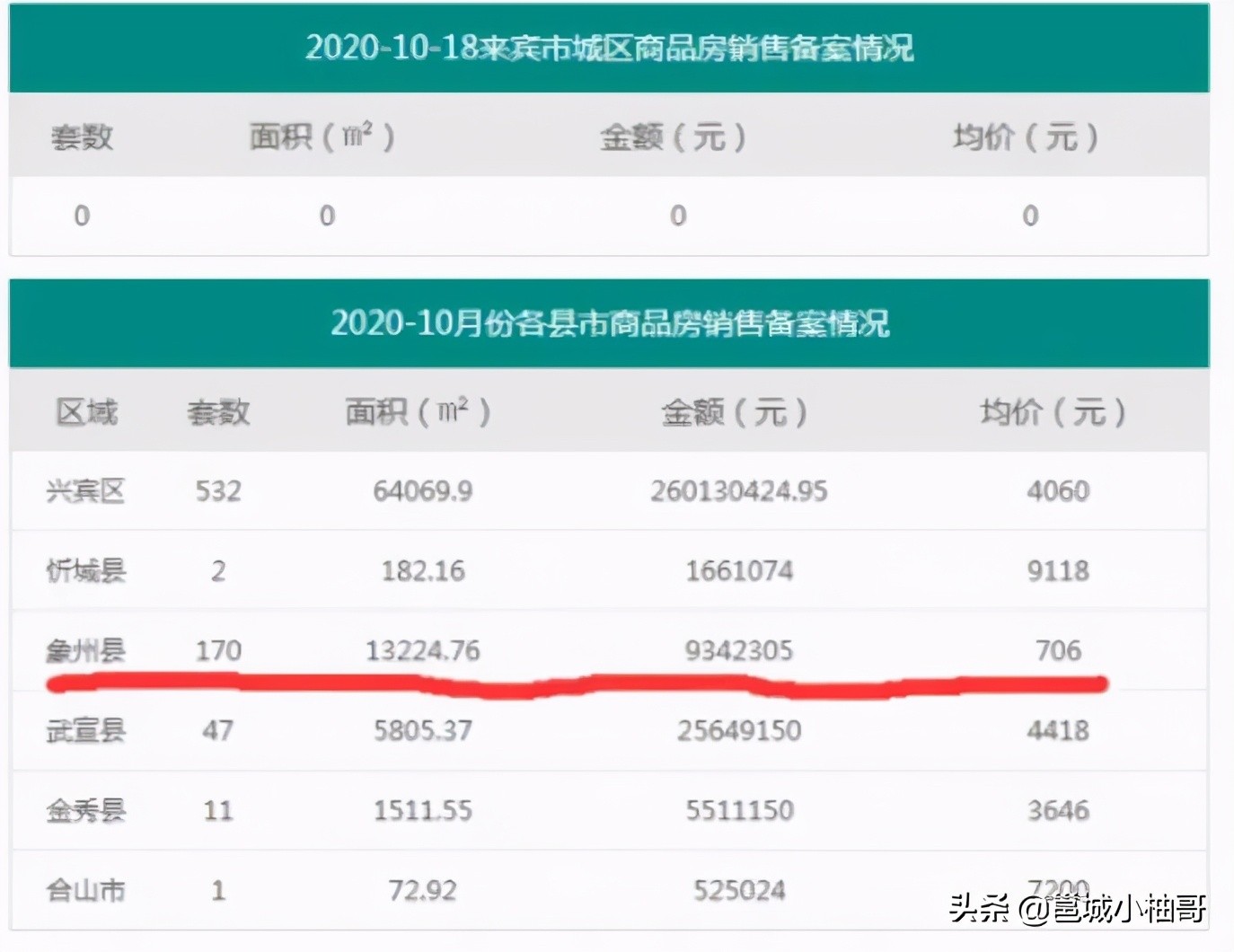The height and width of the screenshot is (952, 1234).
Task: Click the 2020-10-18 来宾市城区 table title banner
Action: pos(609,48)
